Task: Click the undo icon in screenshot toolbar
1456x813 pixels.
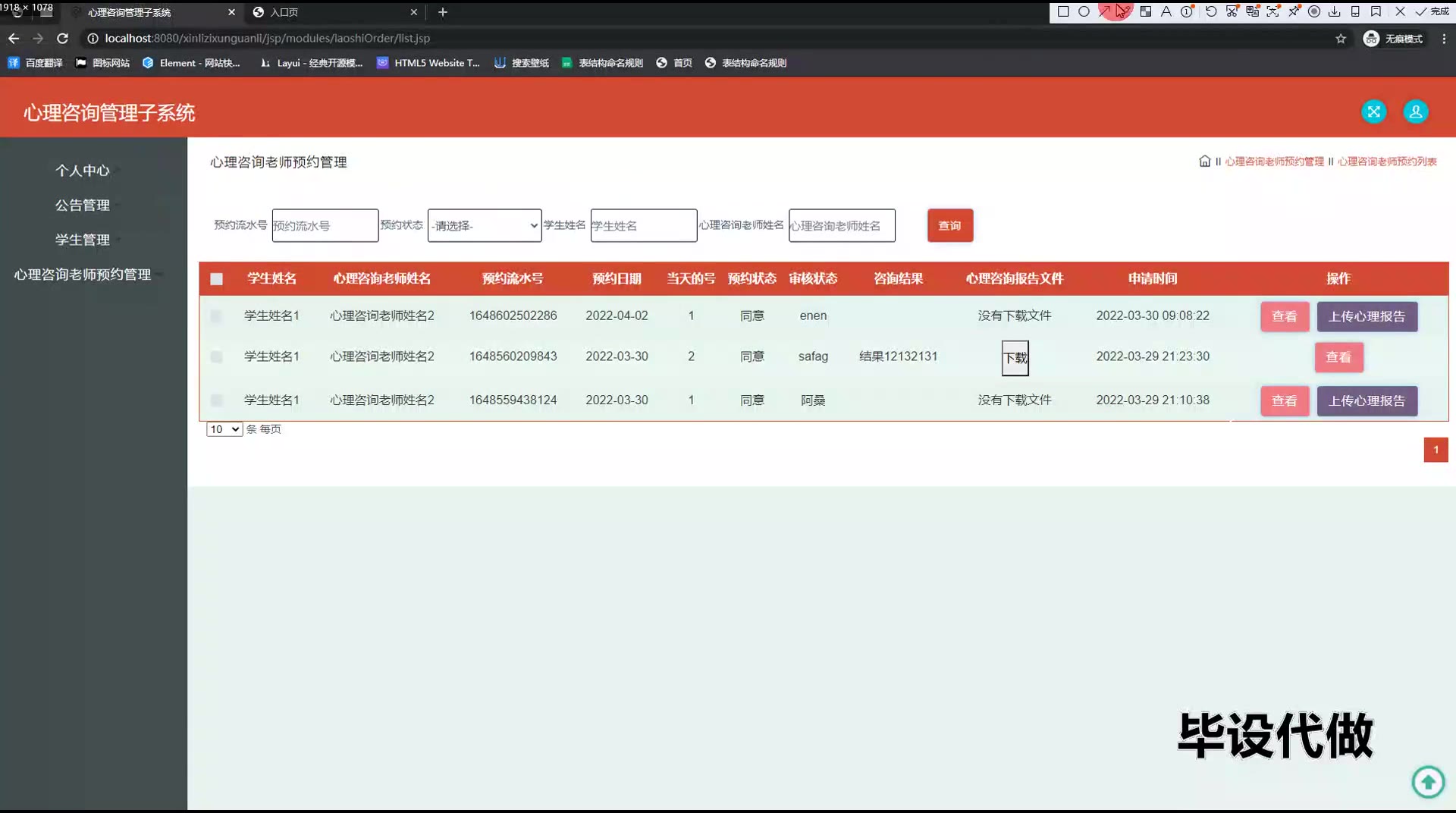Action: [1211, 11]
